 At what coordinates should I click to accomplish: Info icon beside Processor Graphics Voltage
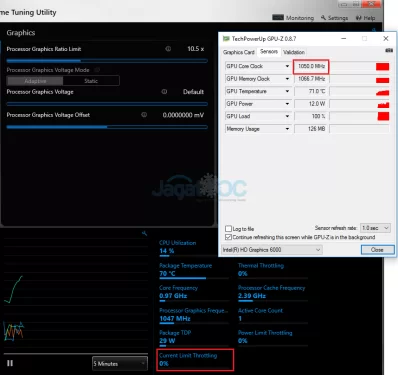[164, 91]
